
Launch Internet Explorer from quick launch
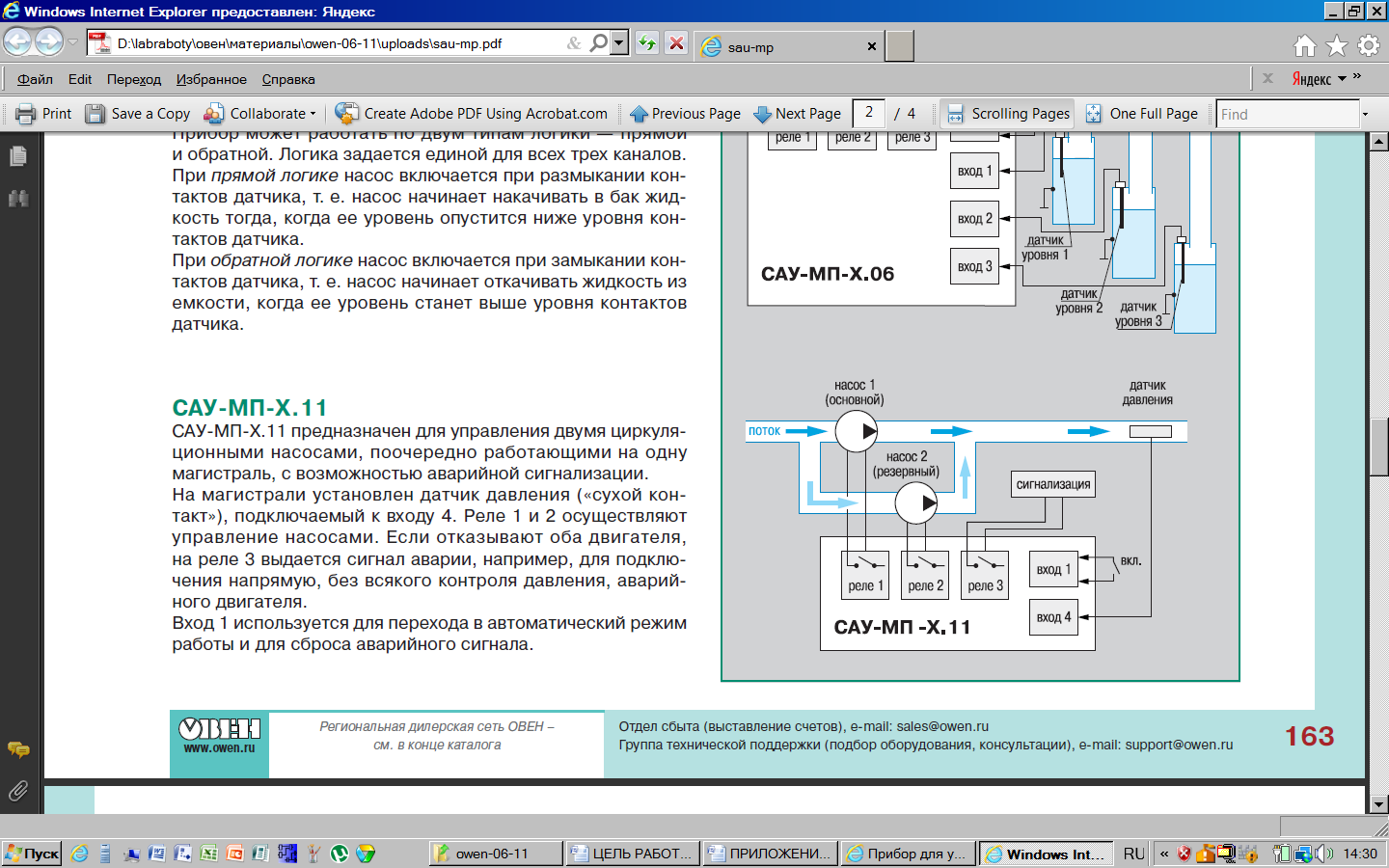point(80,854)
